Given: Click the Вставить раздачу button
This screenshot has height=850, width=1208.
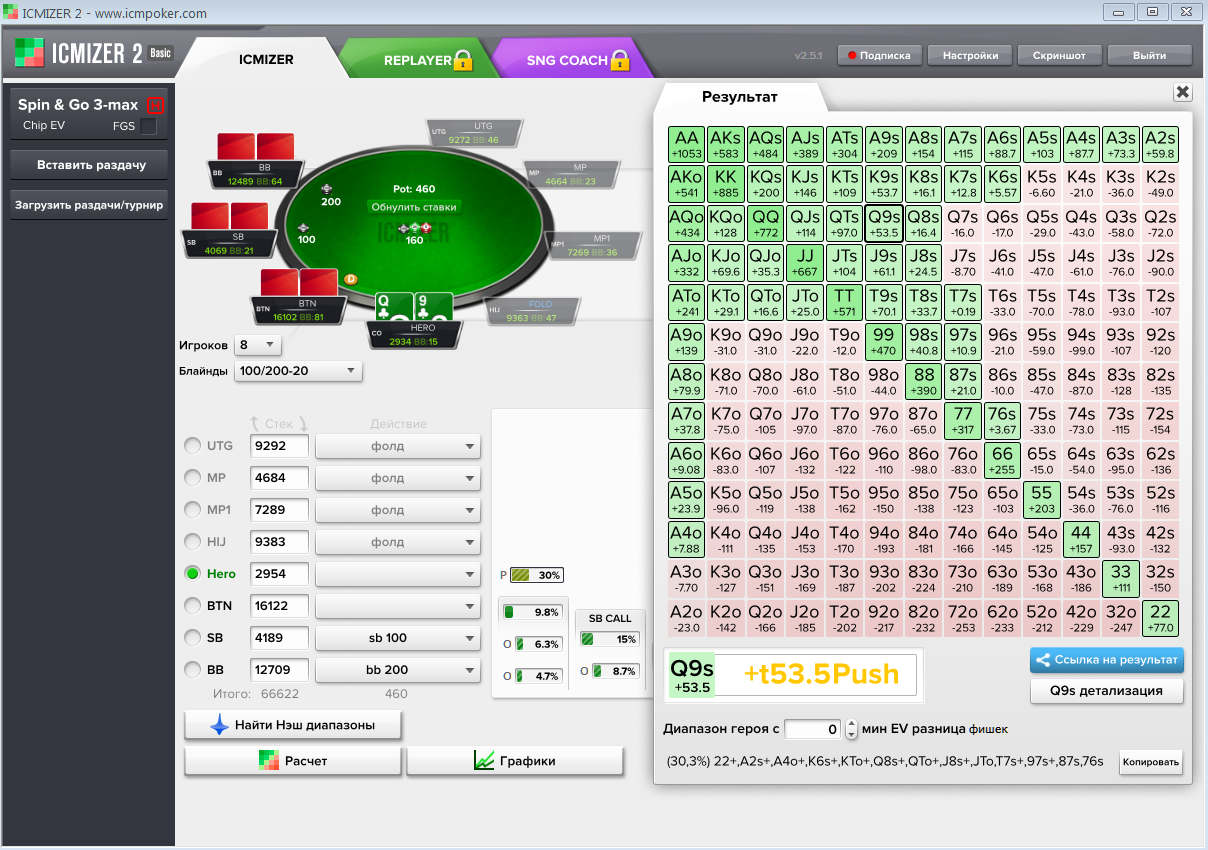Looking at the screenshot, I should pyautogui.click(x=91, y=165).
